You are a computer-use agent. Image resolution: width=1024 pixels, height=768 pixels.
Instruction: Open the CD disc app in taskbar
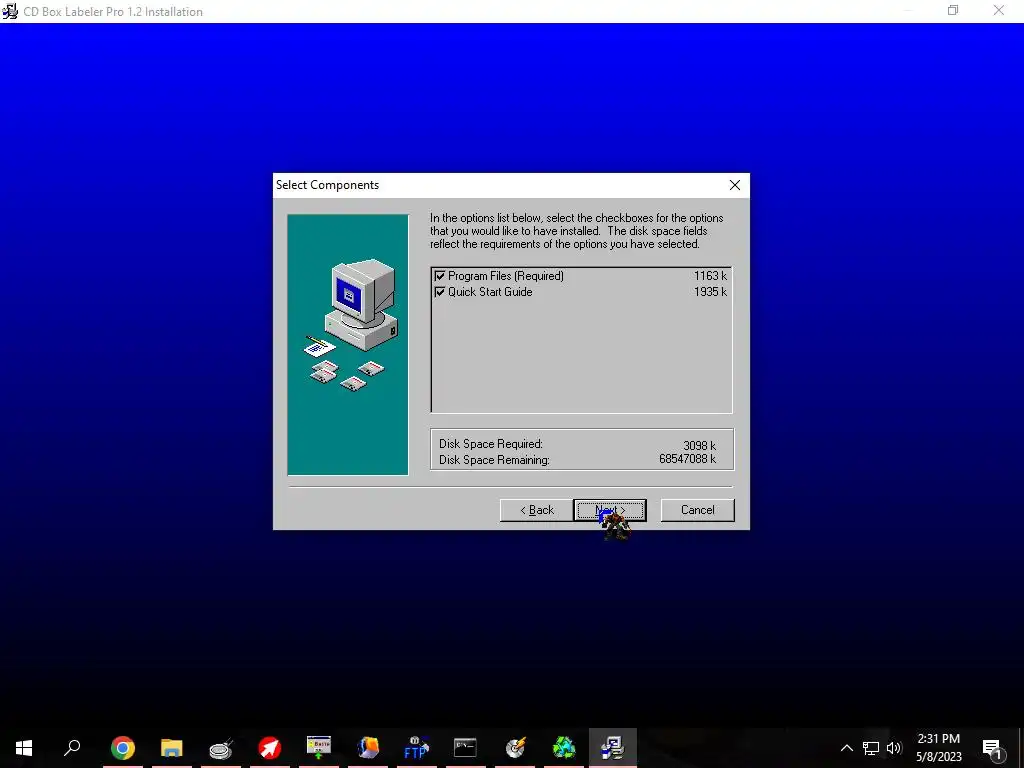515,748
